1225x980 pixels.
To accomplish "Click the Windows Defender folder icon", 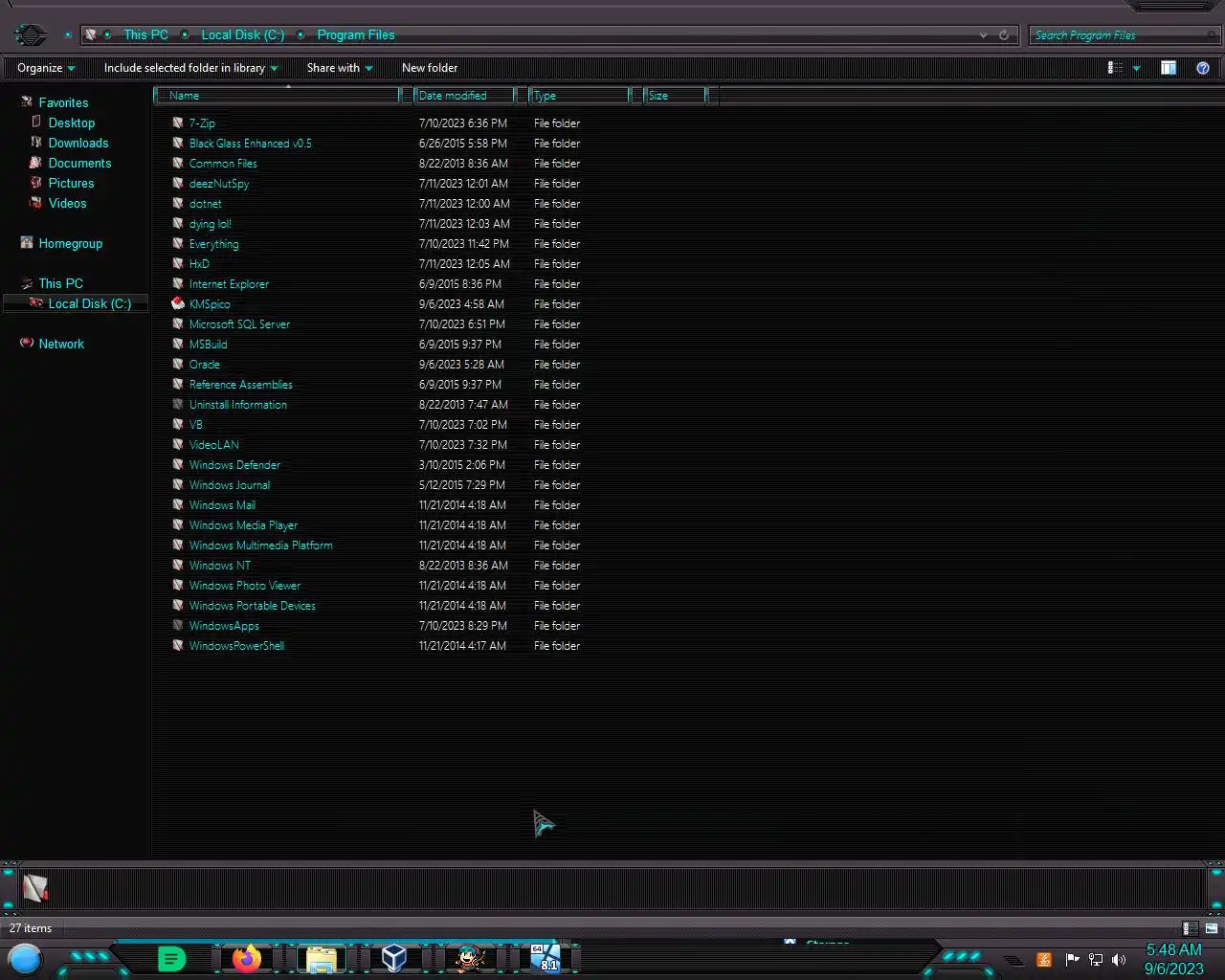I will coord(177,464).
